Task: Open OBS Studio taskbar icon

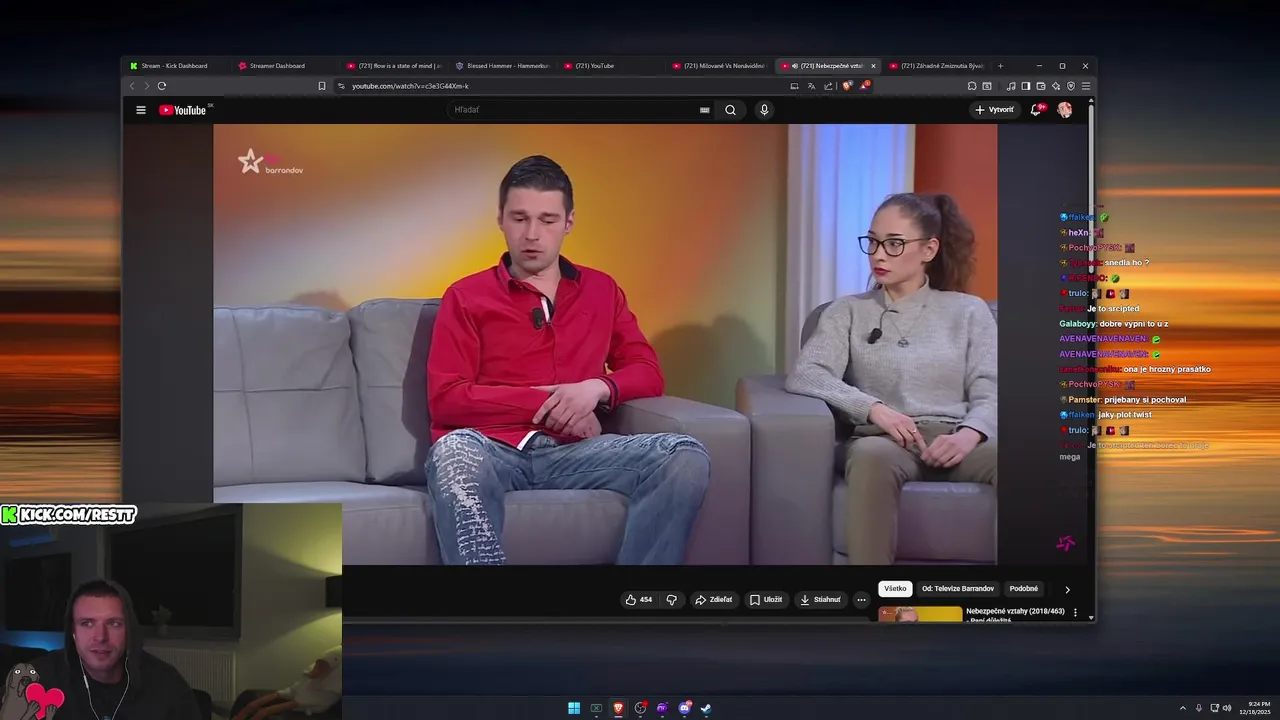Action: click(x=640, y=708)
